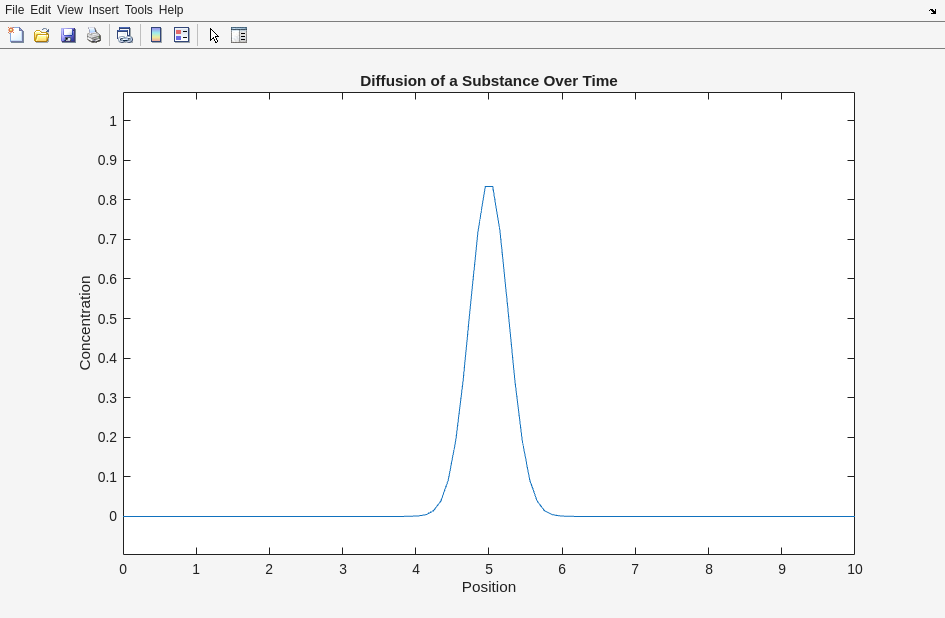This screenshot has height=618, width=945.
Task: Click the plot title 'Diffusion of a Substance Over Time'
Action: click(x=488, y=81)
